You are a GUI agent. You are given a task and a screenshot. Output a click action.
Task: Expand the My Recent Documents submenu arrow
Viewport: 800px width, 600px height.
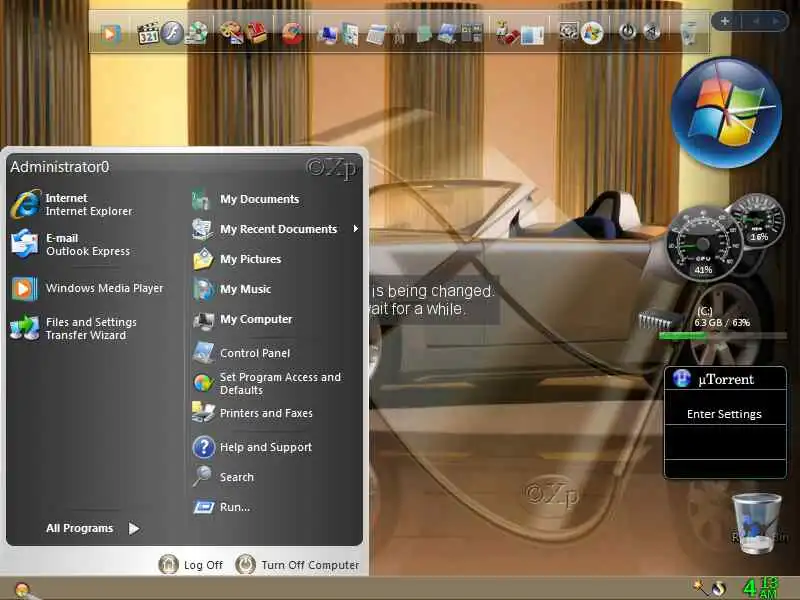pyautogui.click(x=356, y=229)
